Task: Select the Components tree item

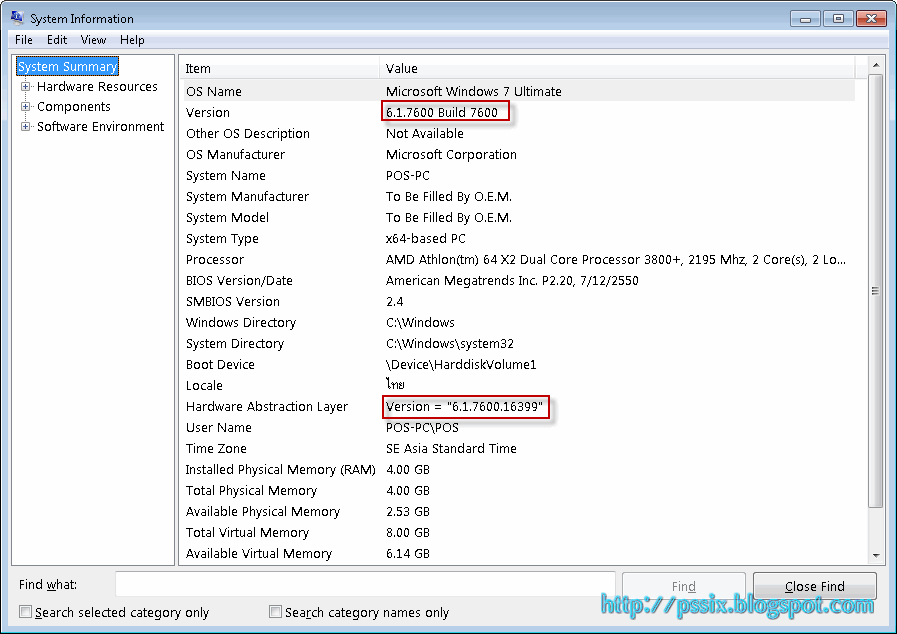Action: coord(74,107)
